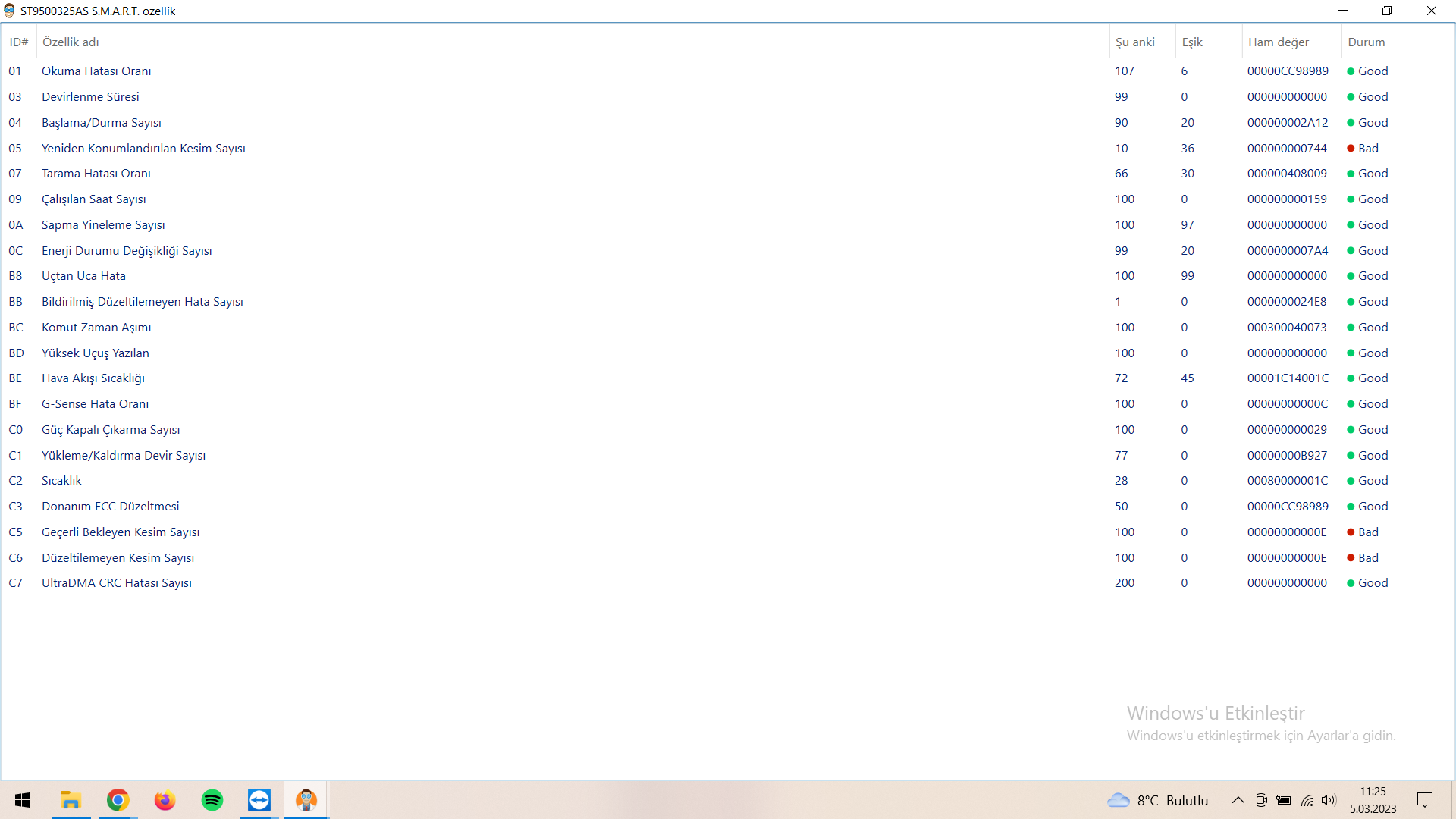Sort by Özellik adı column header
Image resolution: width=1456 pixels, height=819 pixels.
(71, 42)
